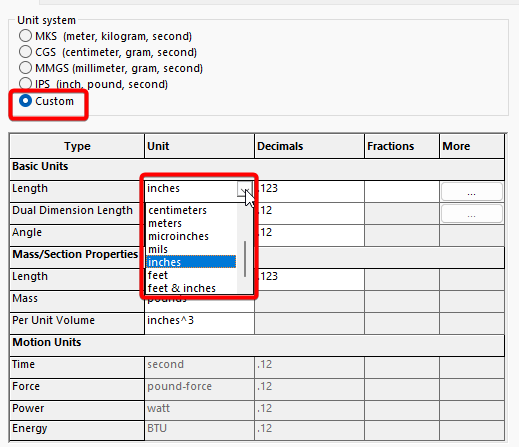
Task: Pick mils in the dropdown list
Action: click(x=191, y=249)
